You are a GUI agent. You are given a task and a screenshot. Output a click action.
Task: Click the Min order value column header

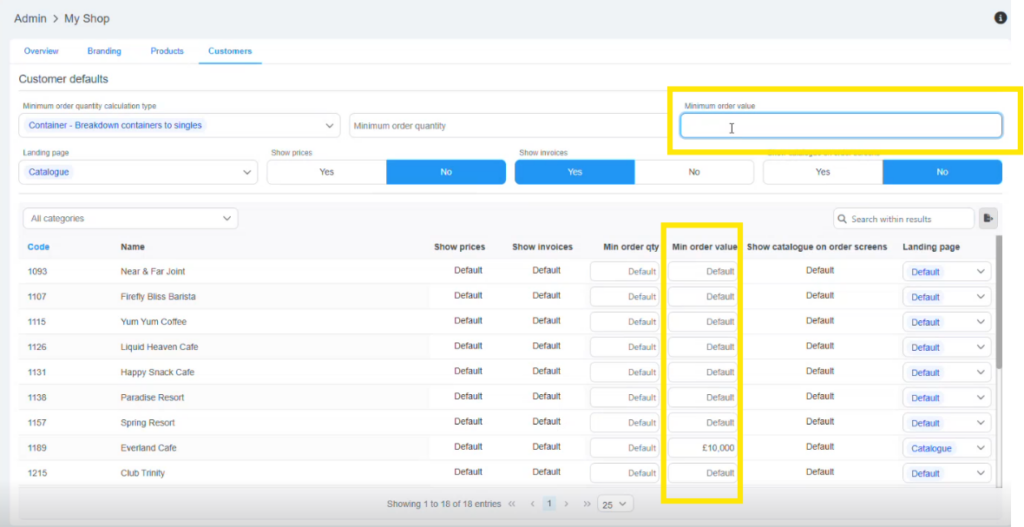[x=705, y=247]
